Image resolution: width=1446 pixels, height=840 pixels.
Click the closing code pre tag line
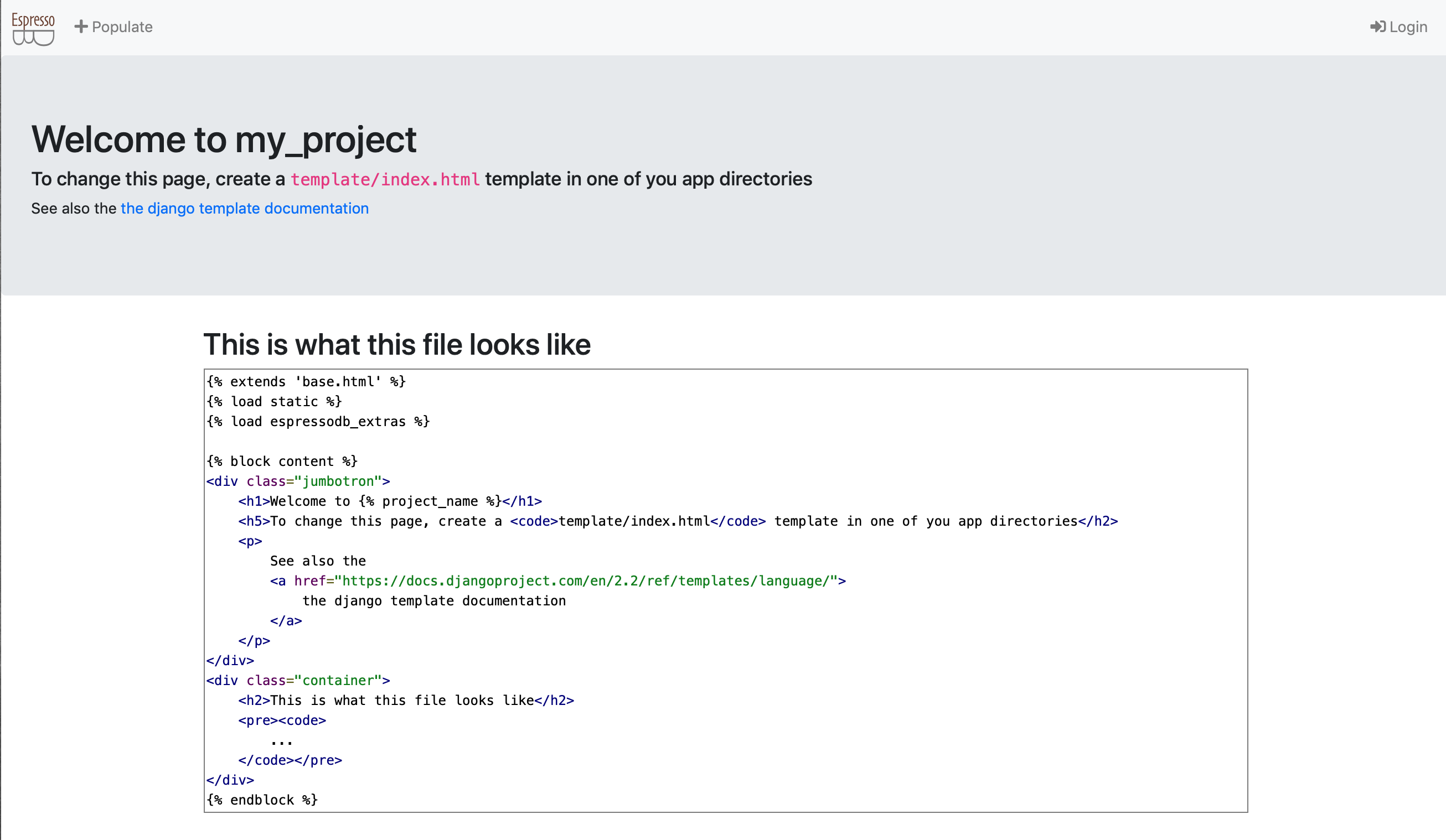click(290, 760)
